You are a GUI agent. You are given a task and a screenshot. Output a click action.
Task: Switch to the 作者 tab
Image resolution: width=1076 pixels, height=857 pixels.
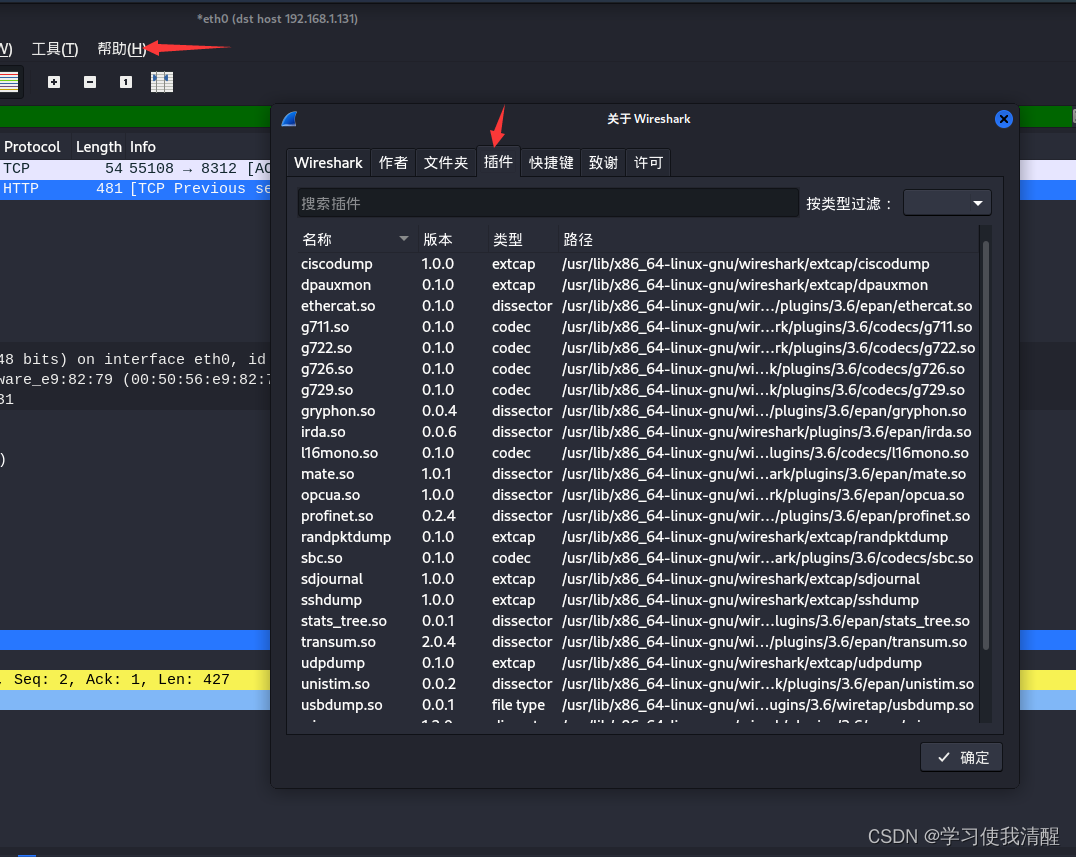coord(393,163)
